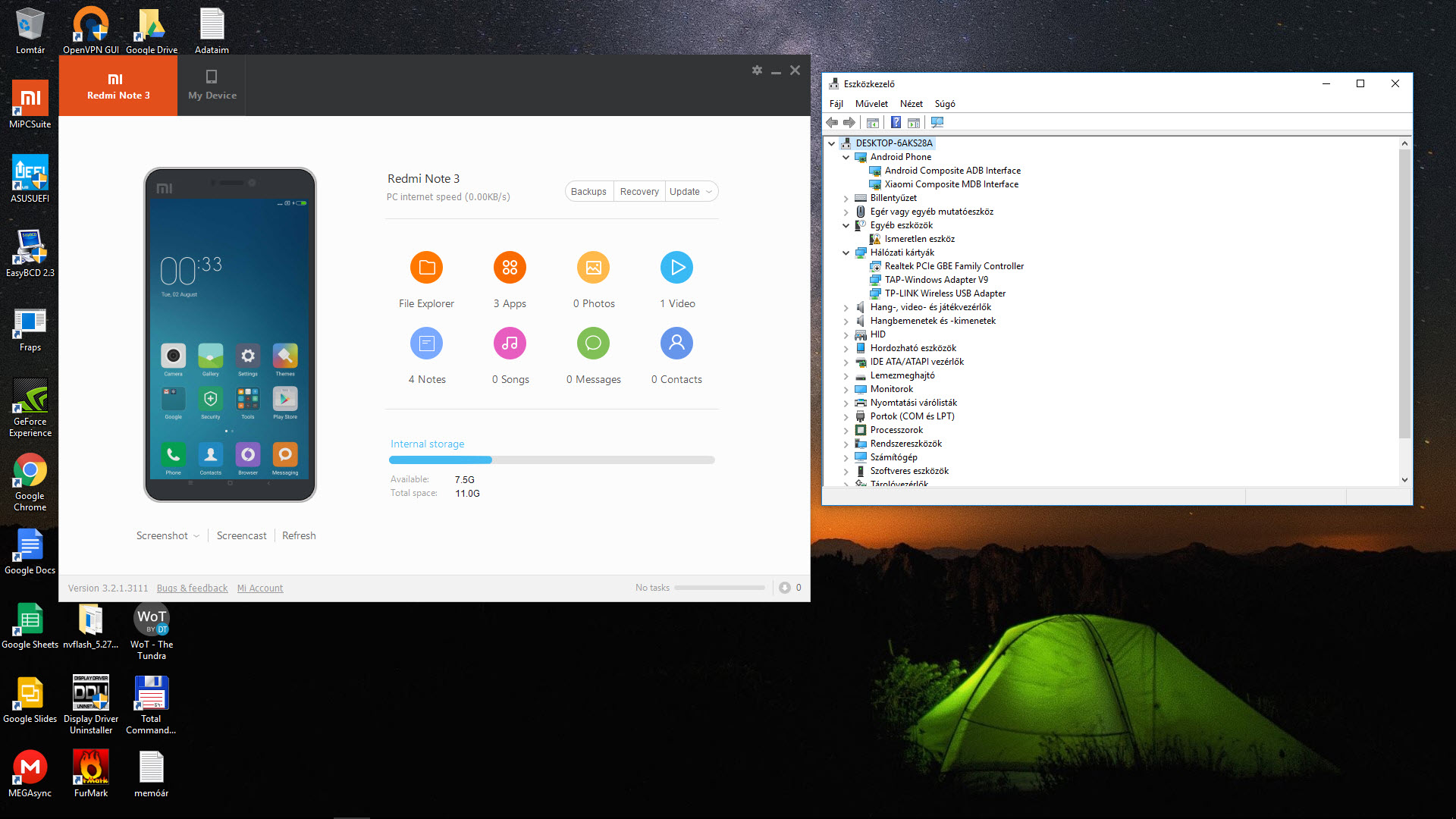Click scan hardware monitor icon in Eszközkezelő toolbar

[x=937, y=123]
